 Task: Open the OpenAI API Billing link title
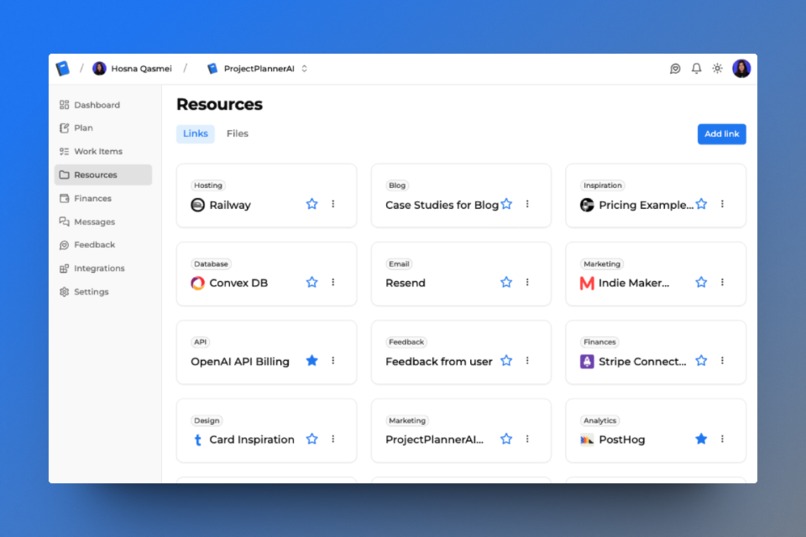240,362
